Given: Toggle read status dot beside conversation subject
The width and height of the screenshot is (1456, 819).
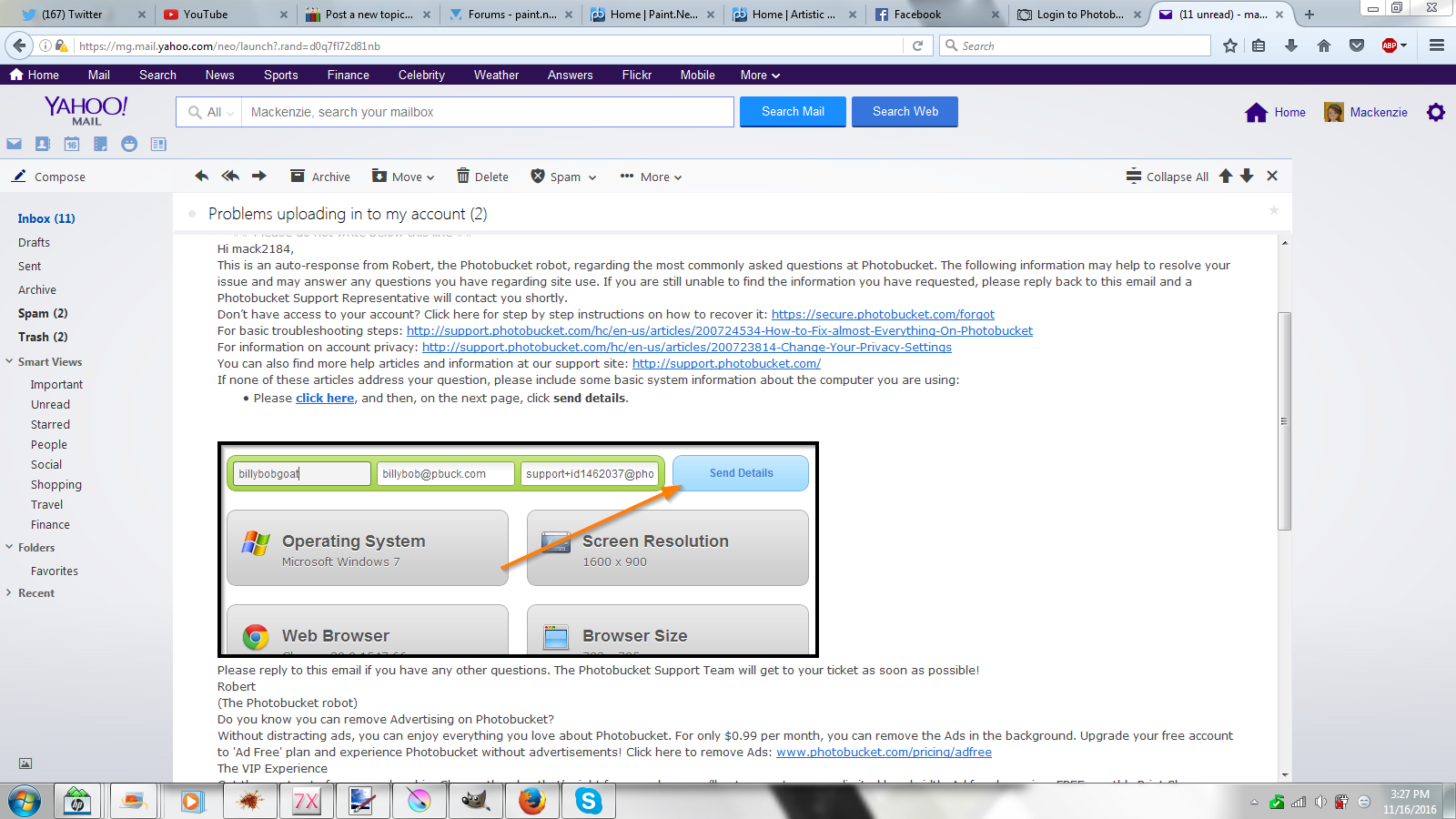Looking at the screenshot, I should point(192,214).
